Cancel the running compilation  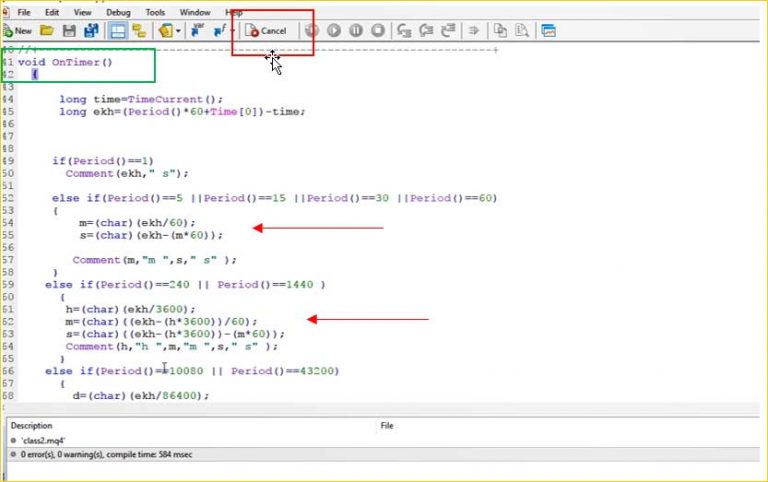pos(266,31)
